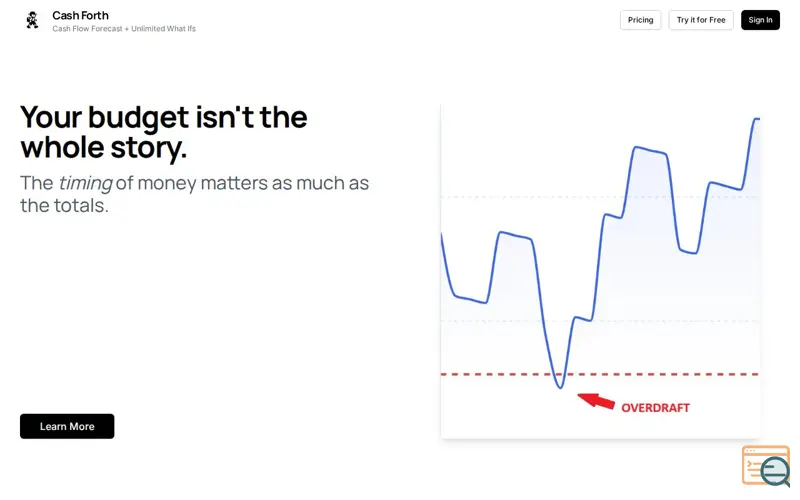This screenshot has height=500, width=800.
Task: Click the 'money matters as much as' subheading text
Action: click(242, 183)
